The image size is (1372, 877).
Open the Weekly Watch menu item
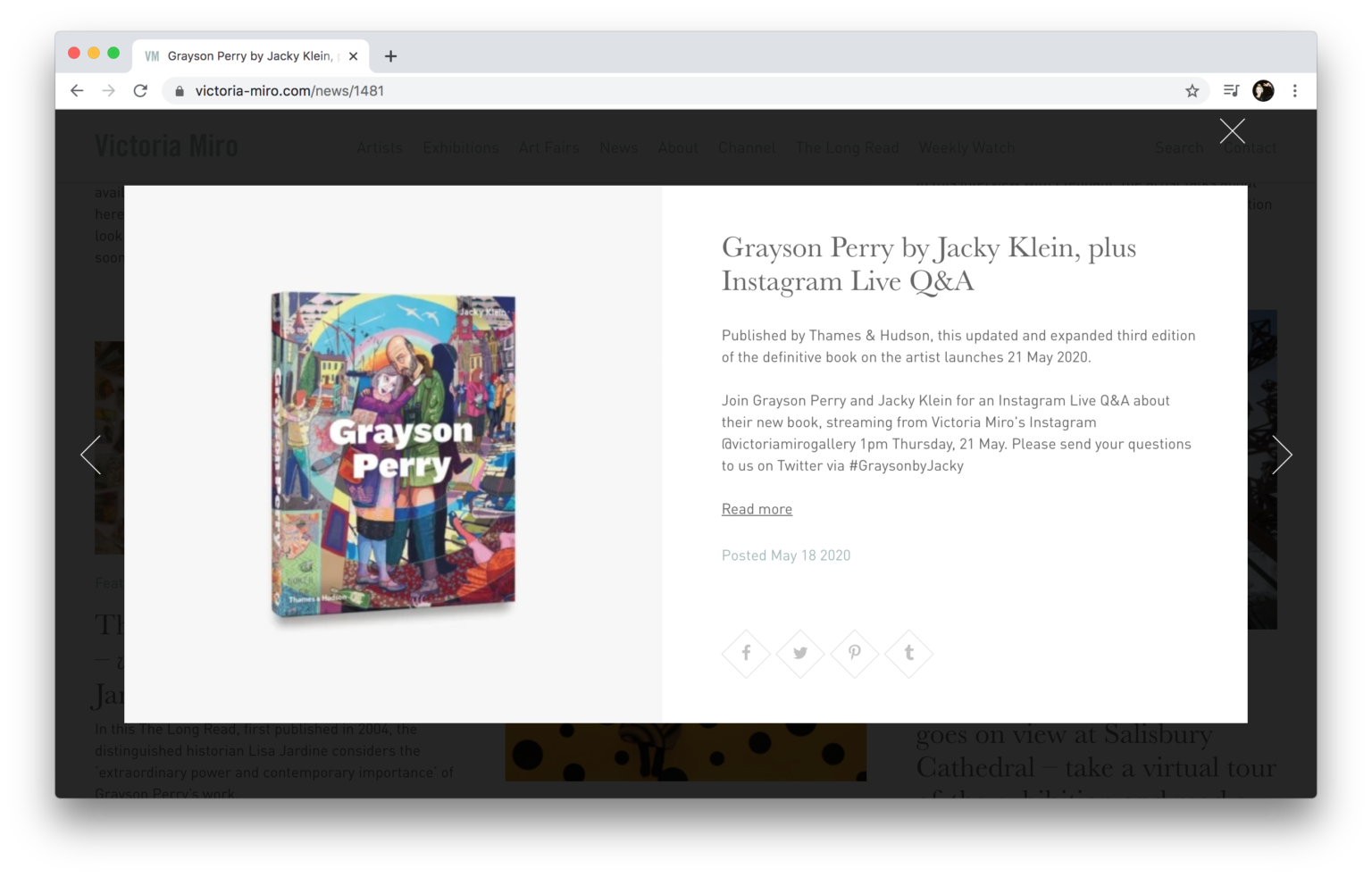(966, 147)
